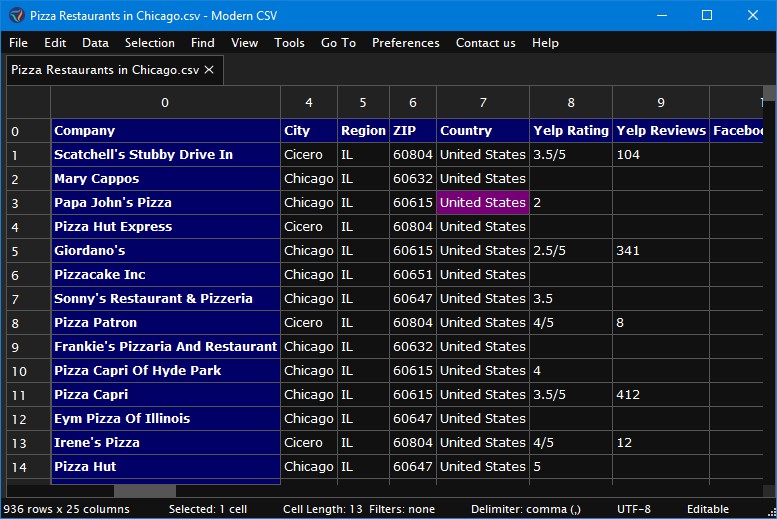Click the Company header cell

(x=166, y=131)
